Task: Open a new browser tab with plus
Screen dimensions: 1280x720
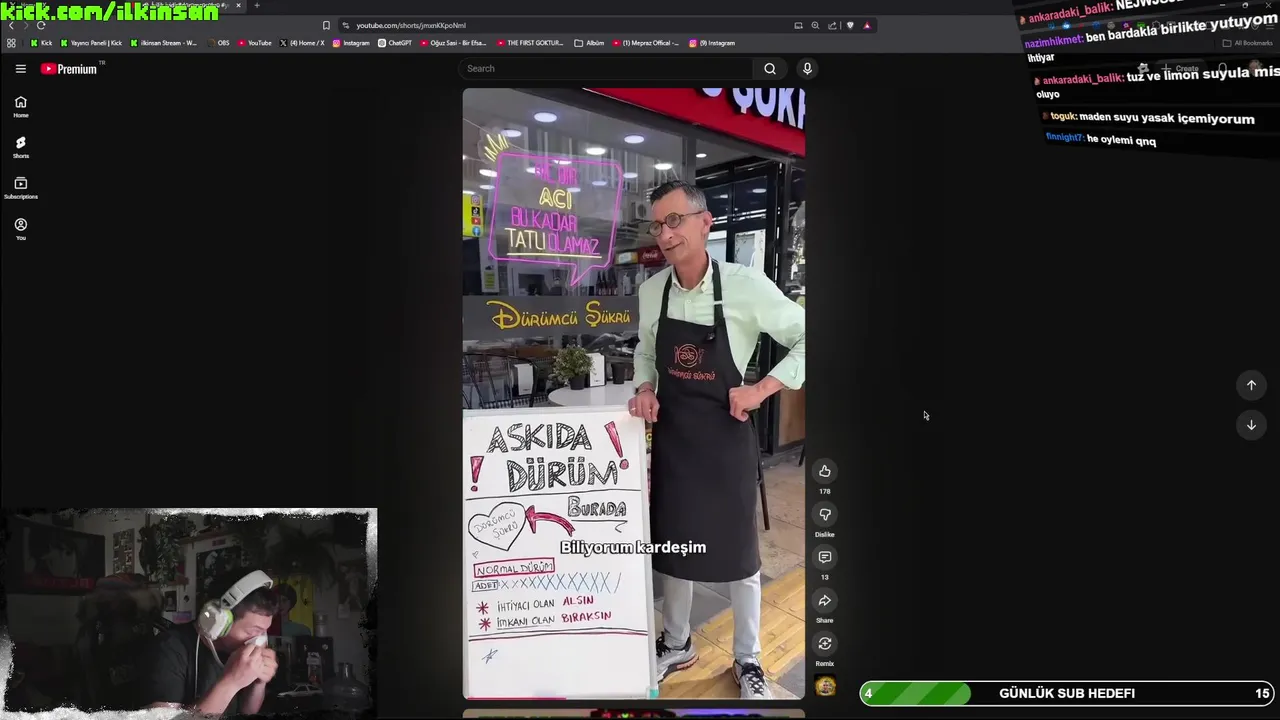Action: tap(257, 6)
